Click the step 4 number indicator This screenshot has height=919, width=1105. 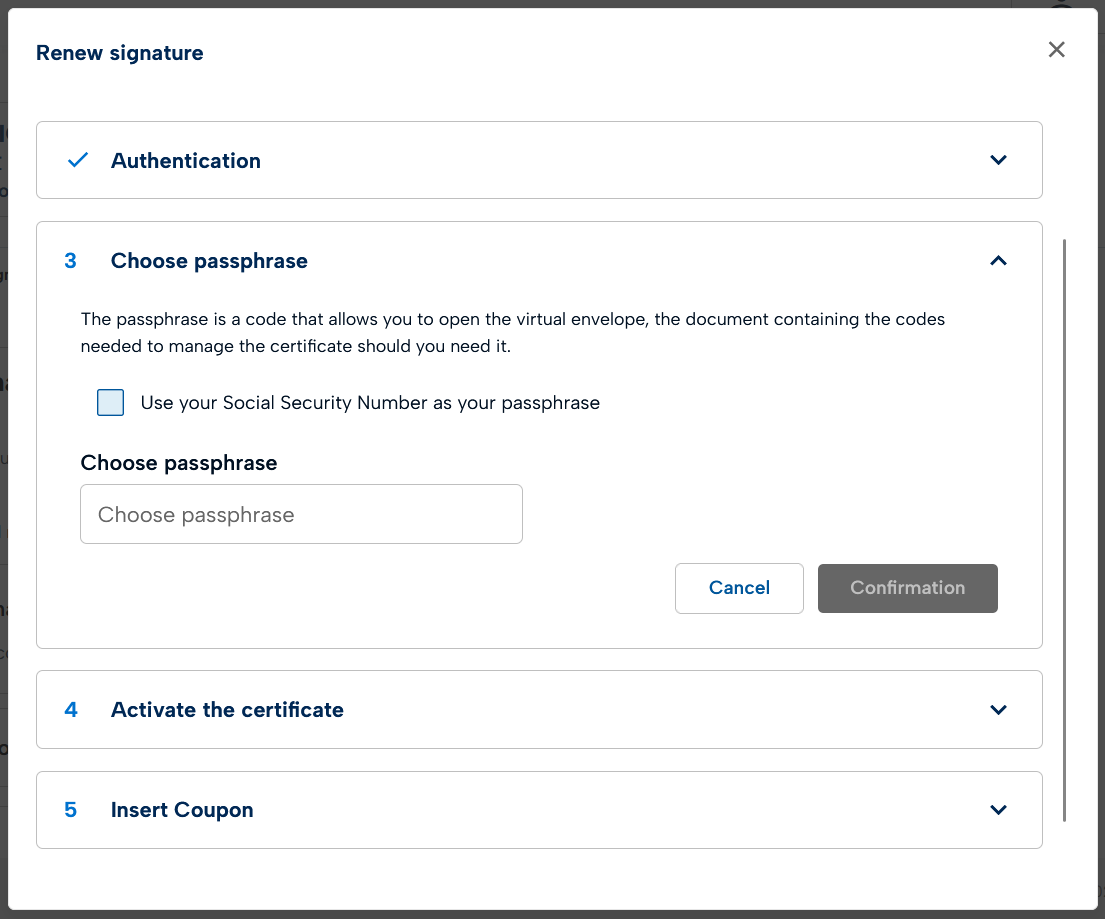(x=70, y=710)
